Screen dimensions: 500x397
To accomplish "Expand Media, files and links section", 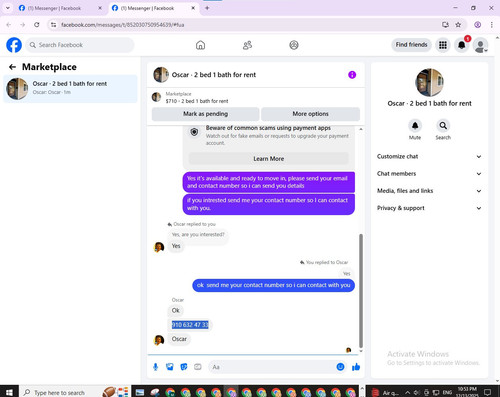I will click(429, 191).
